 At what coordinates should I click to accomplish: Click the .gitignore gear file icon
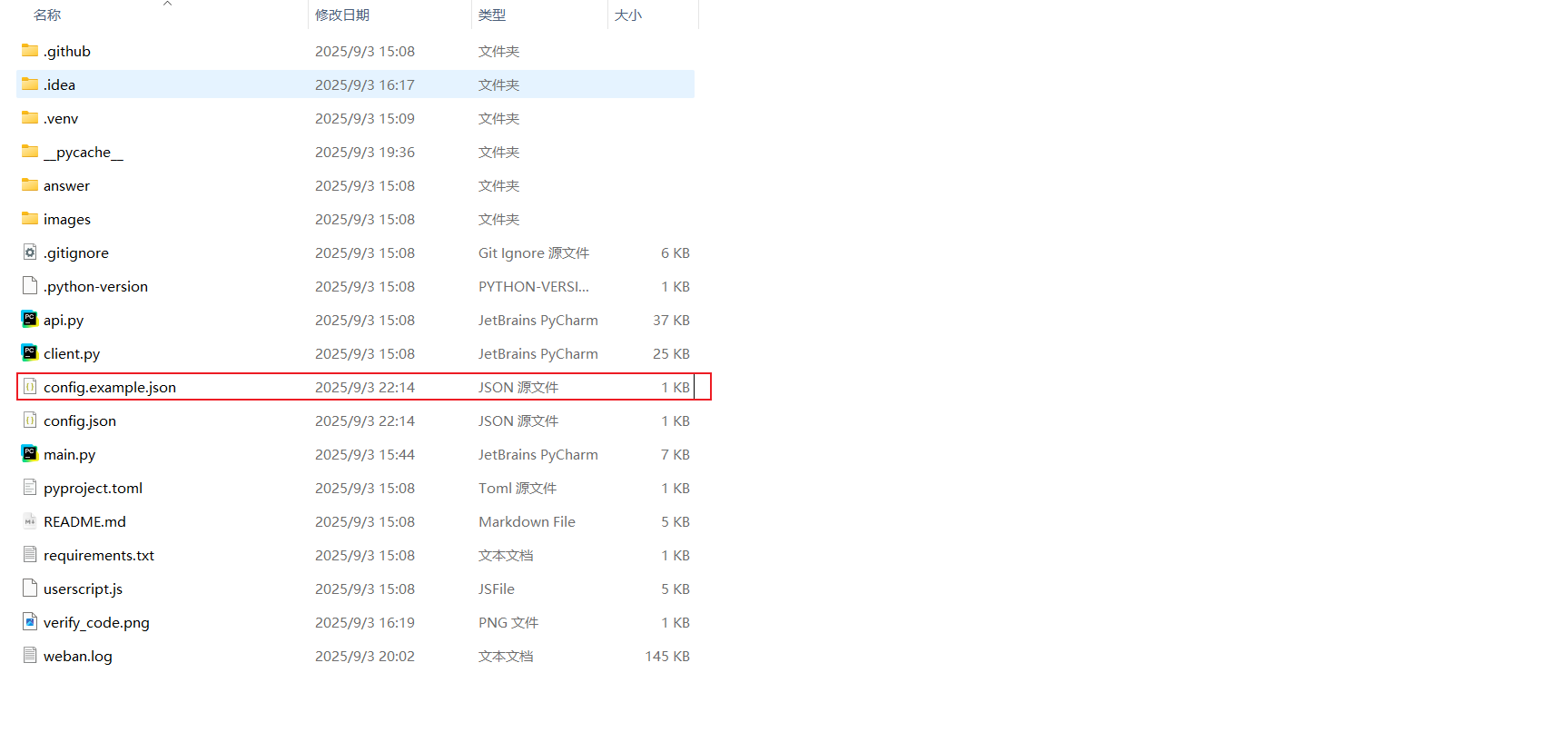[30, 252]
